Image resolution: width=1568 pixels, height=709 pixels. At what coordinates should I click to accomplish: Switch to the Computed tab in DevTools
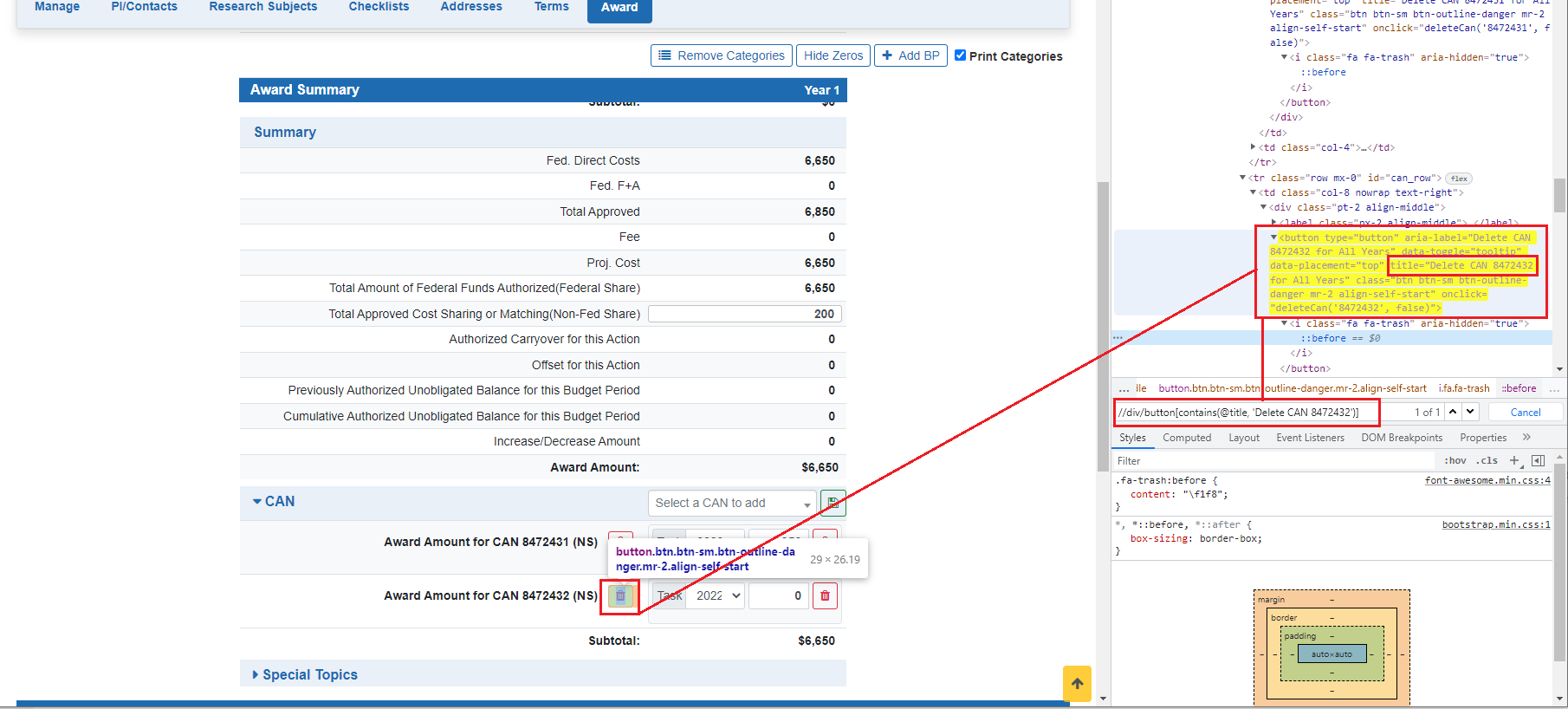[1187, 438]
